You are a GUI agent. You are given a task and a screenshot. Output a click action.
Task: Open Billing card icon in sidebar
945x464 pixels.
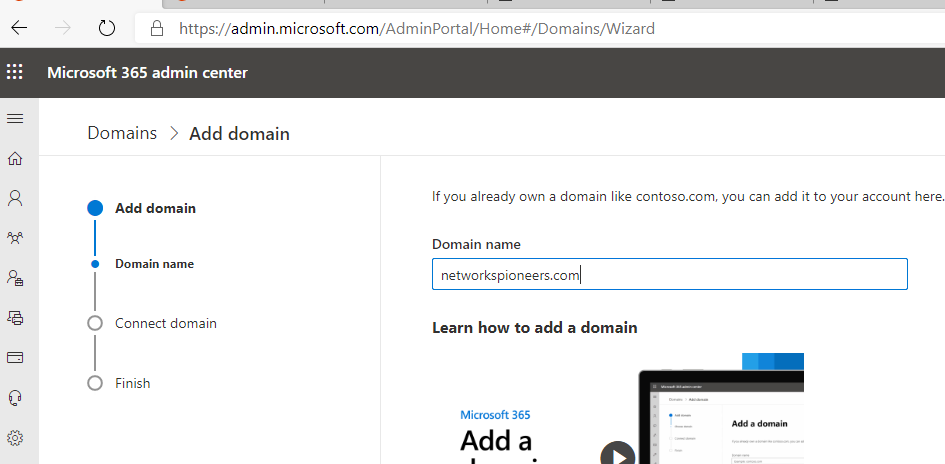(15, 357)
